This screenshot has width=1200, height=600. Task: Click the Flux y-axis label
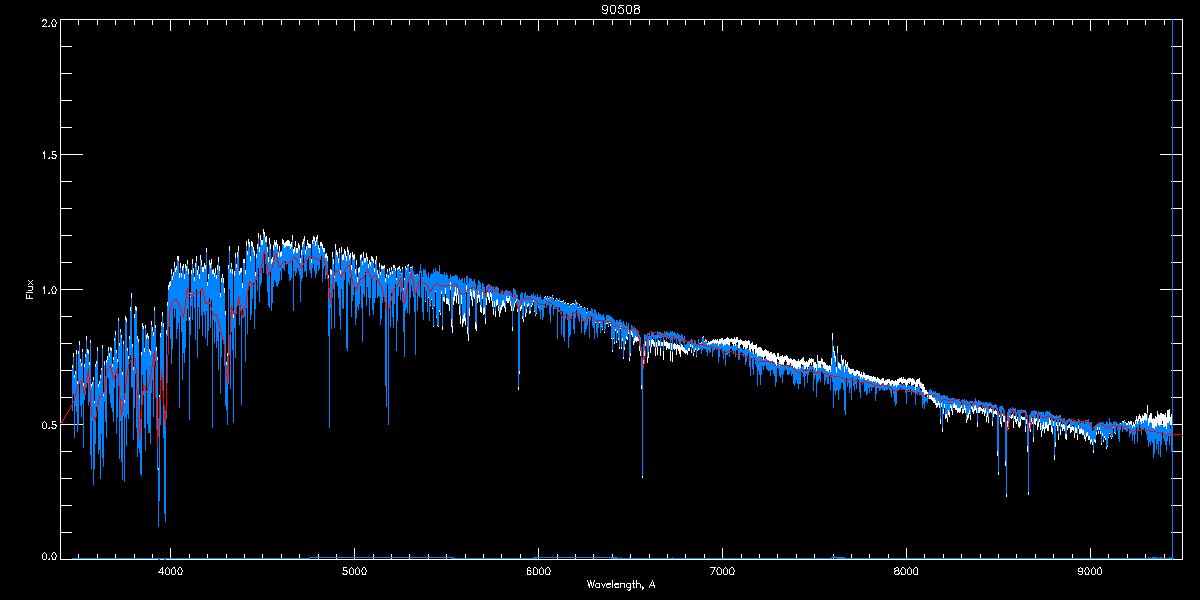[x=30, y=289]
